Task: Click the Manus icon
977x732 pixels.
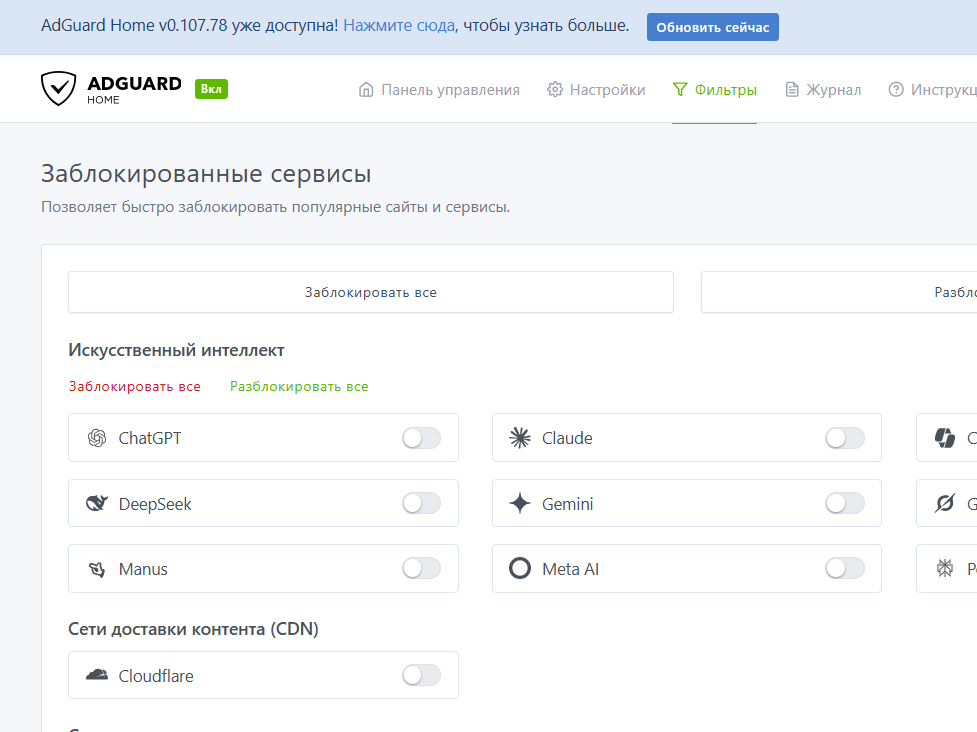Action: pos(97,569)
